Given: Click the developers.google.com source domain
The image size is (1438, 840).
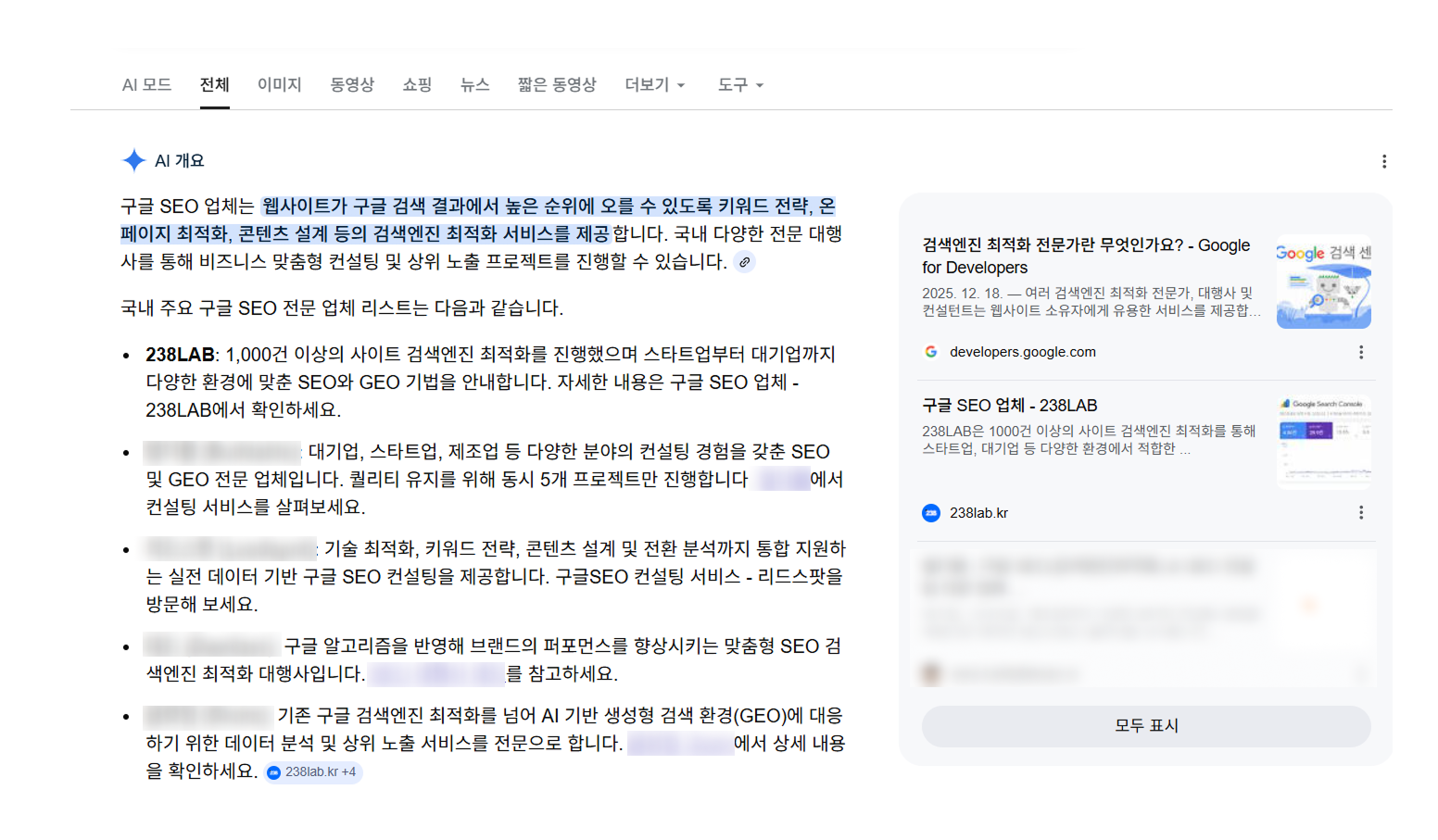Looking at the screenshot, I should [x=1023, y=352].
